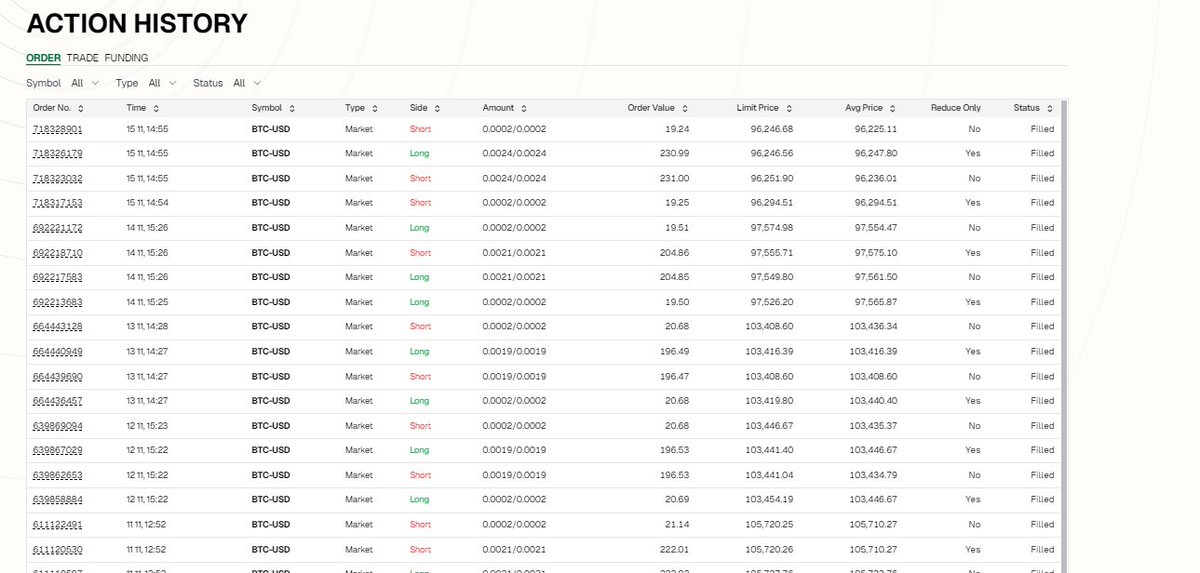This screenshot has width=1200, height=573.
Task: Click the table's vertical scrollbar
Action: (1063, 336)
